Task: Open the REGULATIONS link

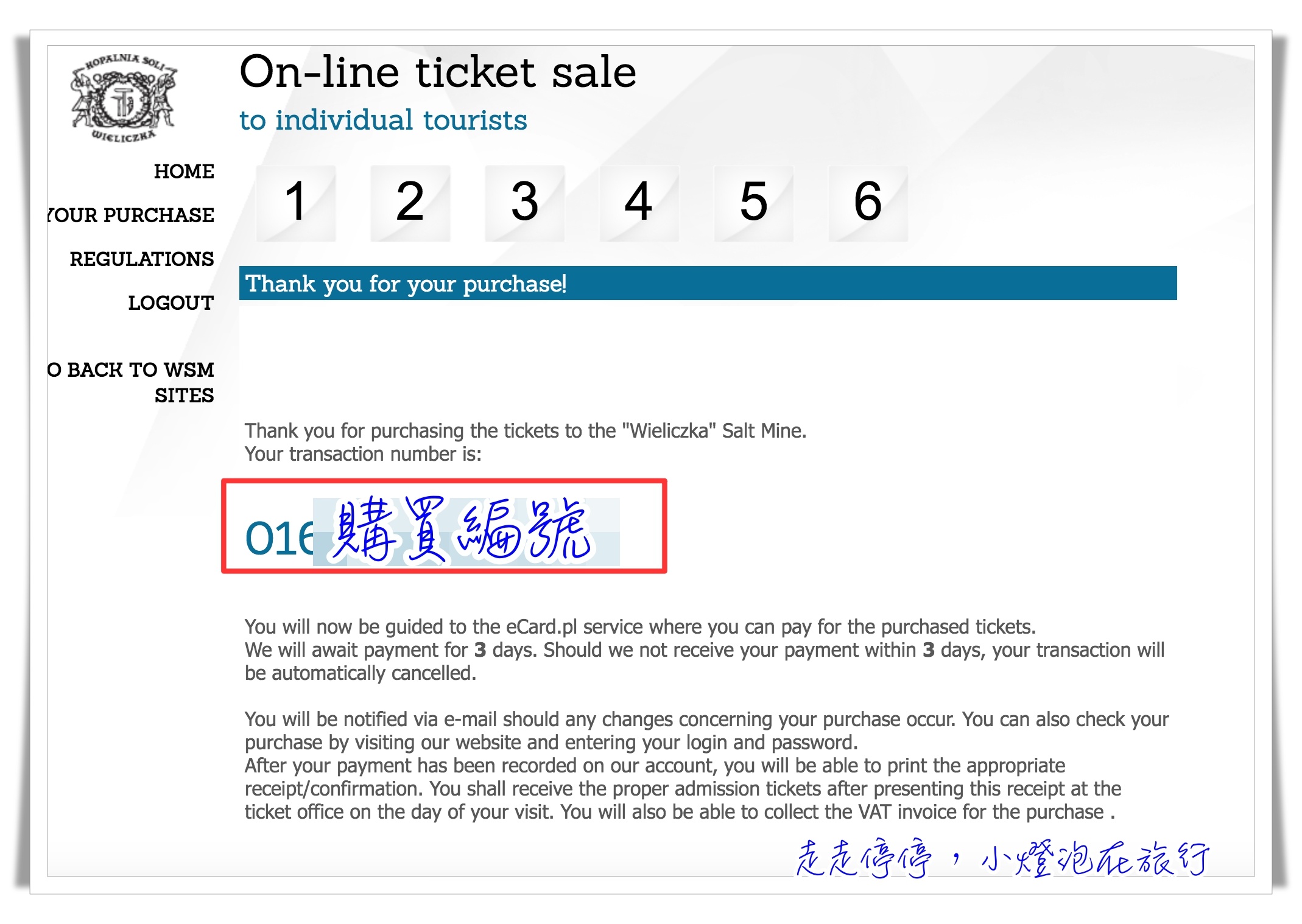Action: [141, 259]
